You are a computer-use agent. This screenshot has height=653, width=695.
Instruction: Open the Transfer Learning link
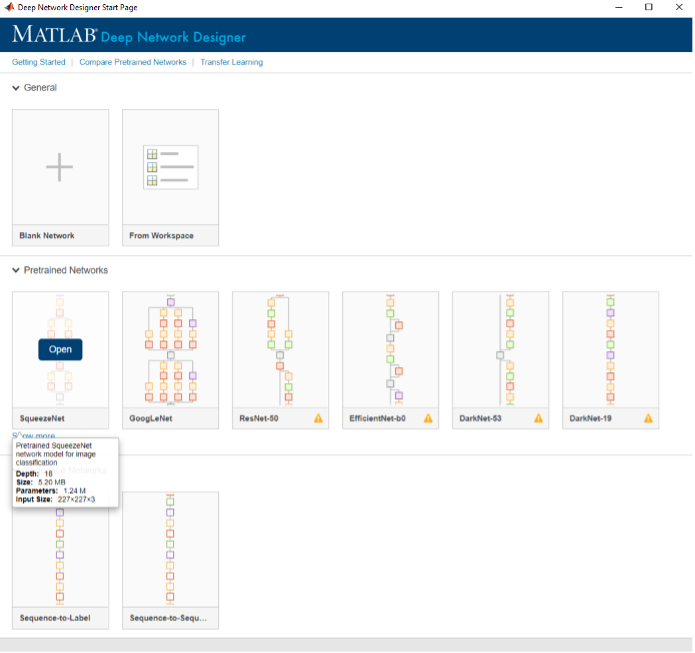coord(231,62)
